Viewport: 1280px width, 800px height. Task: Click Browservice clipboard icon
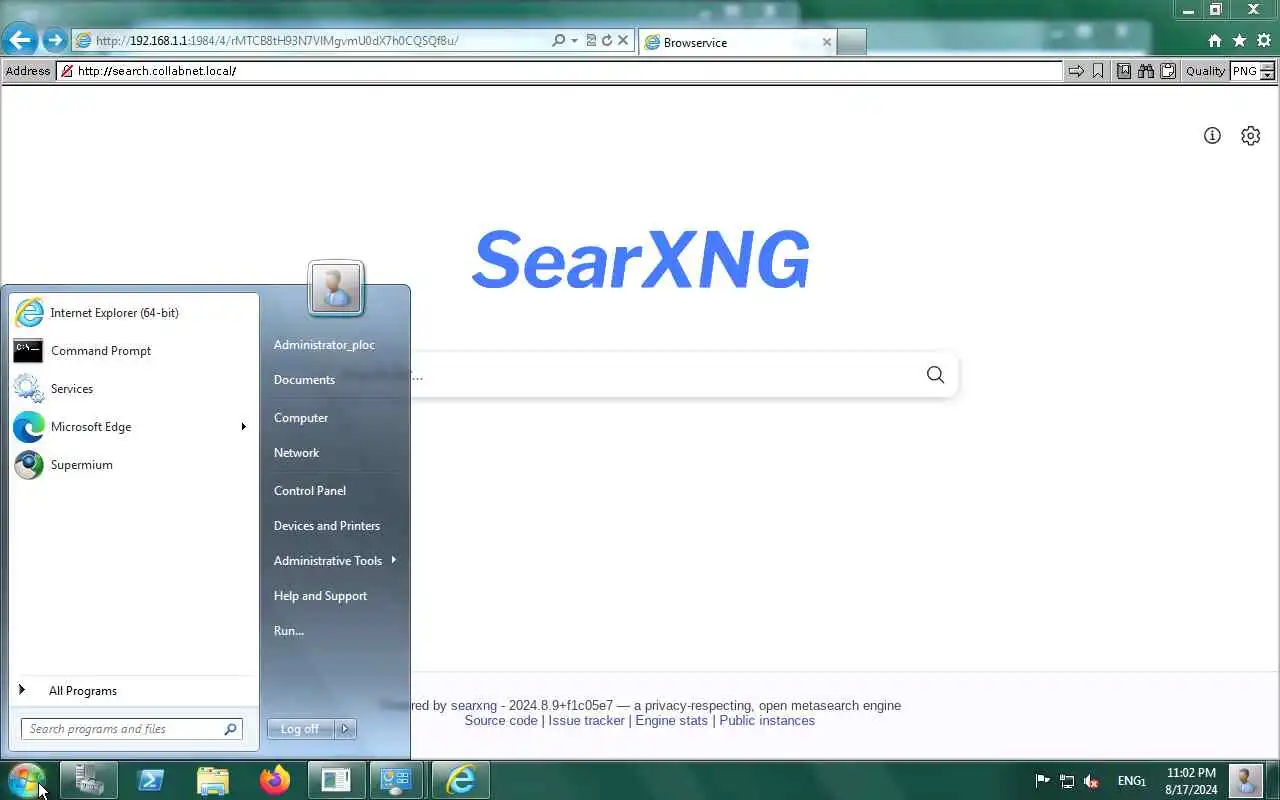pyautogui.click(x=1168, y=71)
